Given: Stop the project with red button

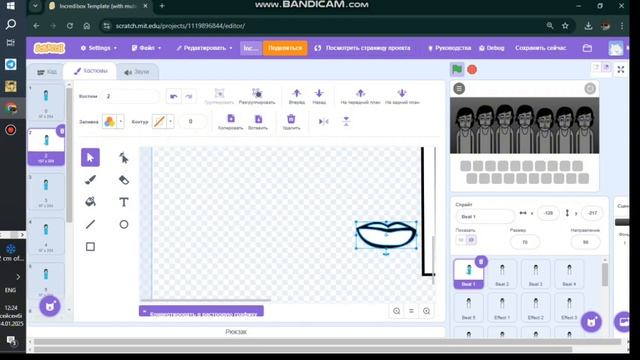Looking at the screenshot, I should click(472, 69).
